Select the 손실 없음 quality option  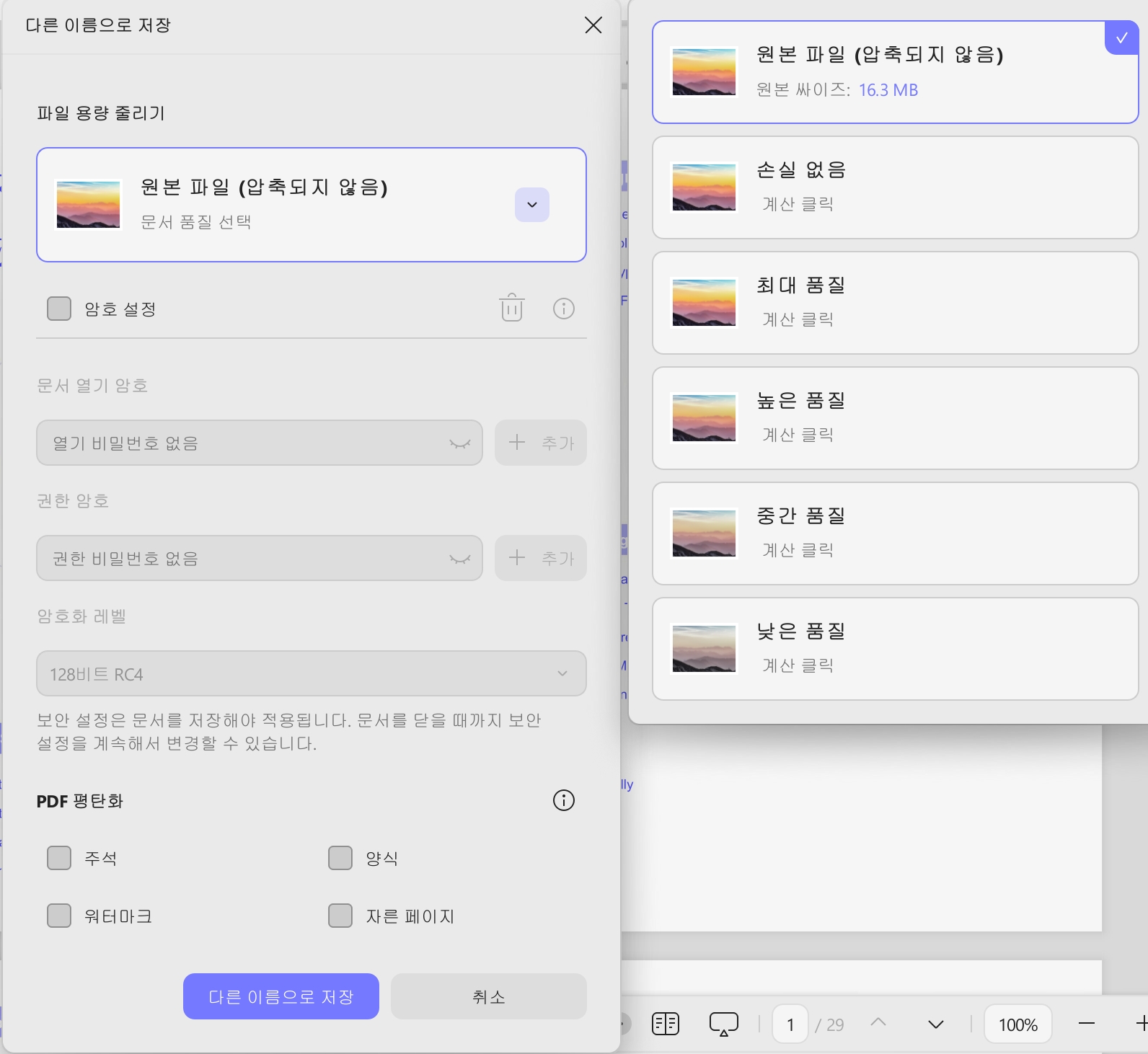(x=896, y=187)
